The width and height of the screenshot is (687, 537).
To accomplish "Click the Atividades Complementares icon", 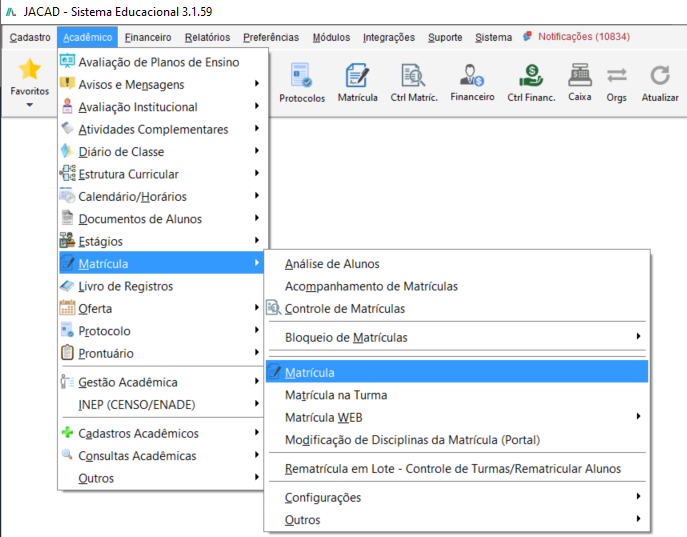I will coord(67,128).
